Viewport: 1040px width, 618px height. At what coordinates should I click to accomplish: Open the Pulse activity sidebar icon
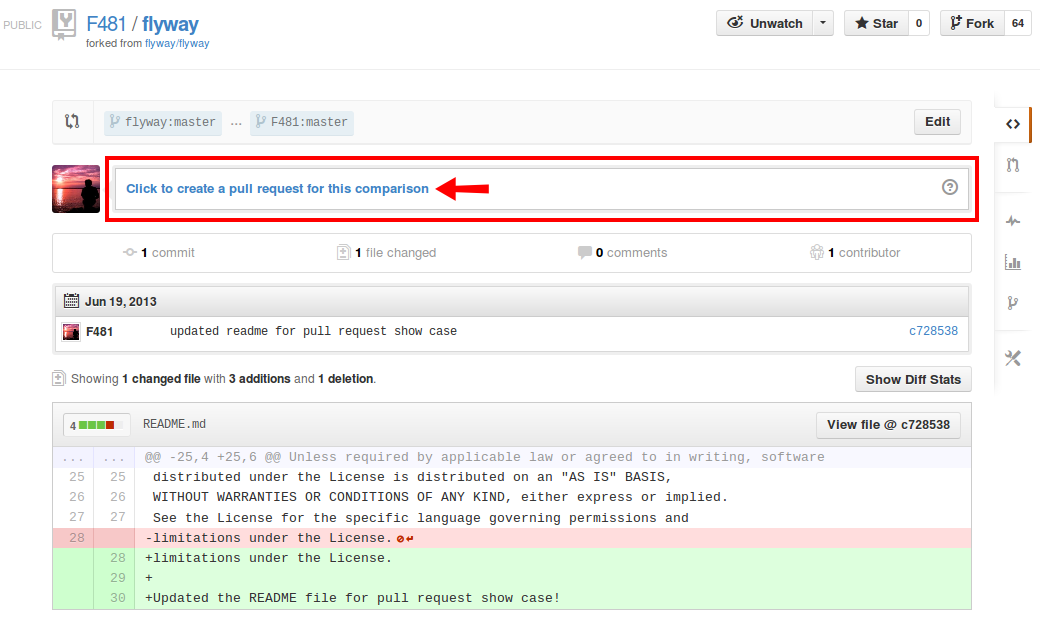click(1012, 221)
